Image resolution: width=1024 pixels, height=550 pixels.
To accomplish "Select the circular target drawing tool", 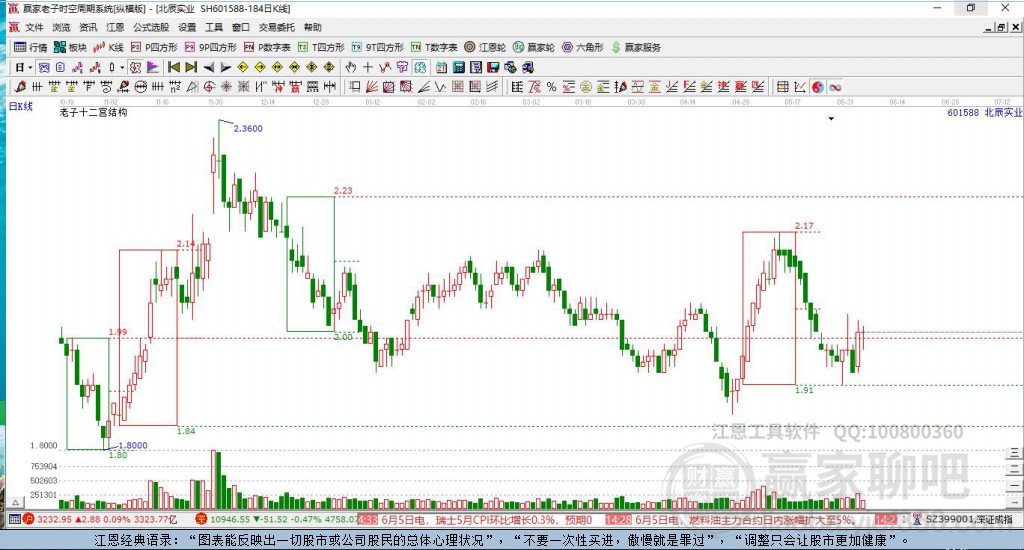I will 209,87.
